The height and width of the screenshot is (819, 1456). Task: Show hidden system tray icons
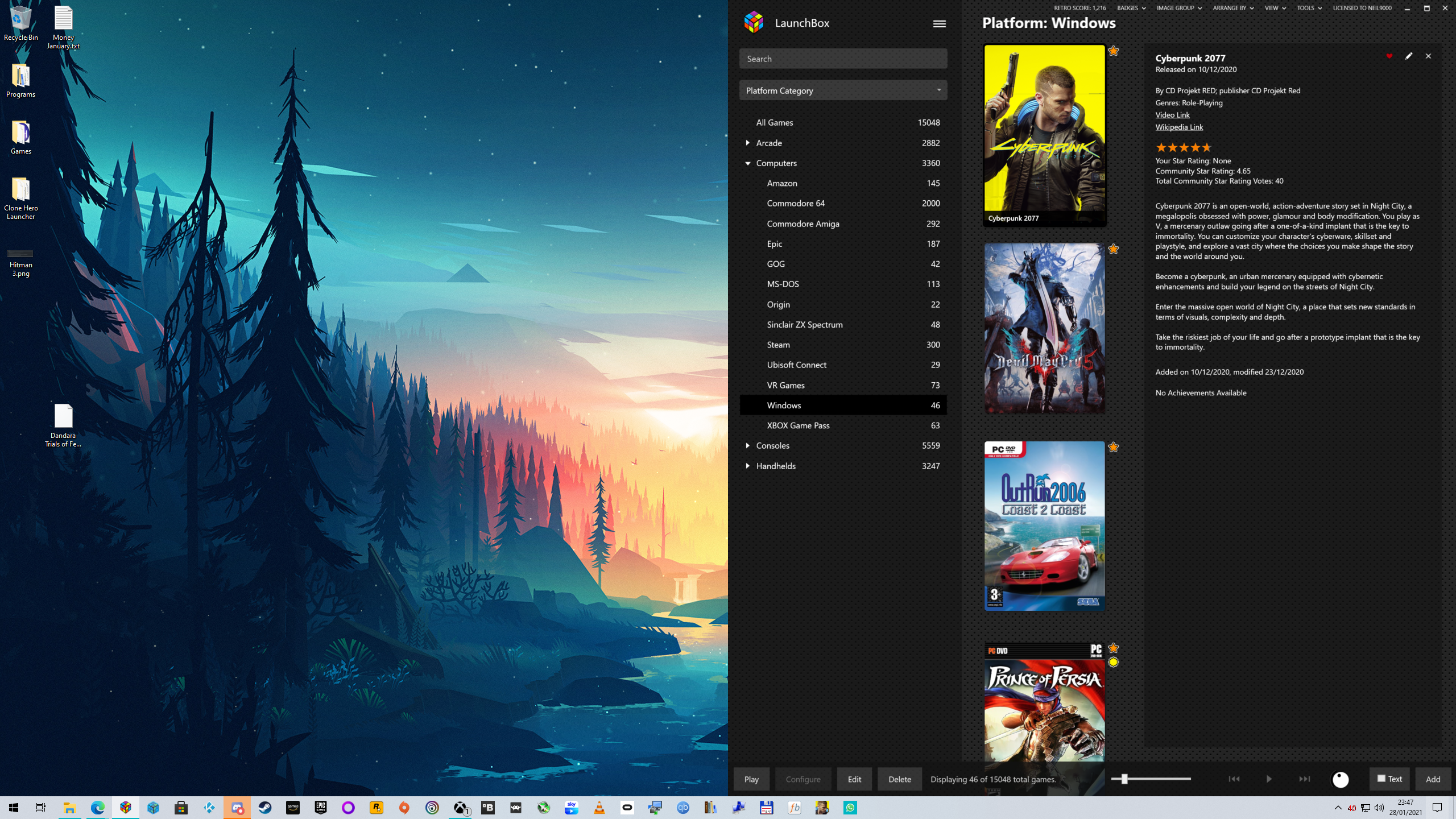pyautogui.click(x=1338, y=808)
